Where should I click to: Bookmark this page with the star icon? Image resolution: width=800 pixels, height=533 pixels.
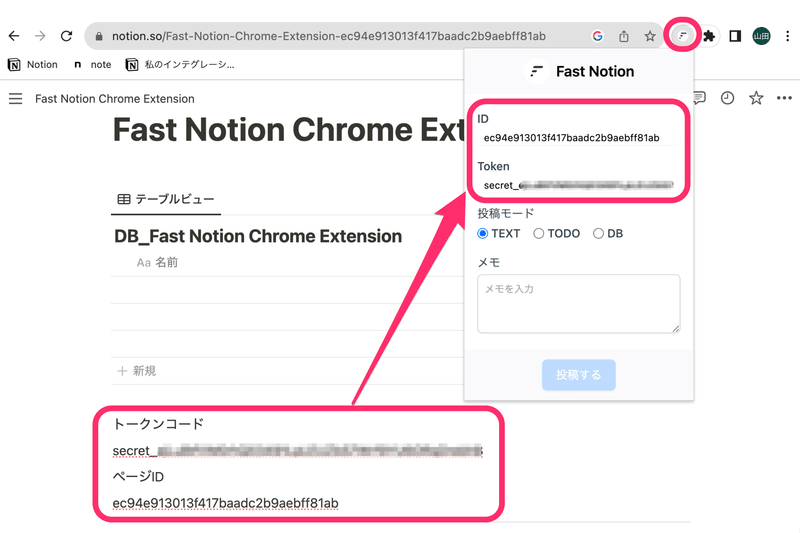coord(649,36)
